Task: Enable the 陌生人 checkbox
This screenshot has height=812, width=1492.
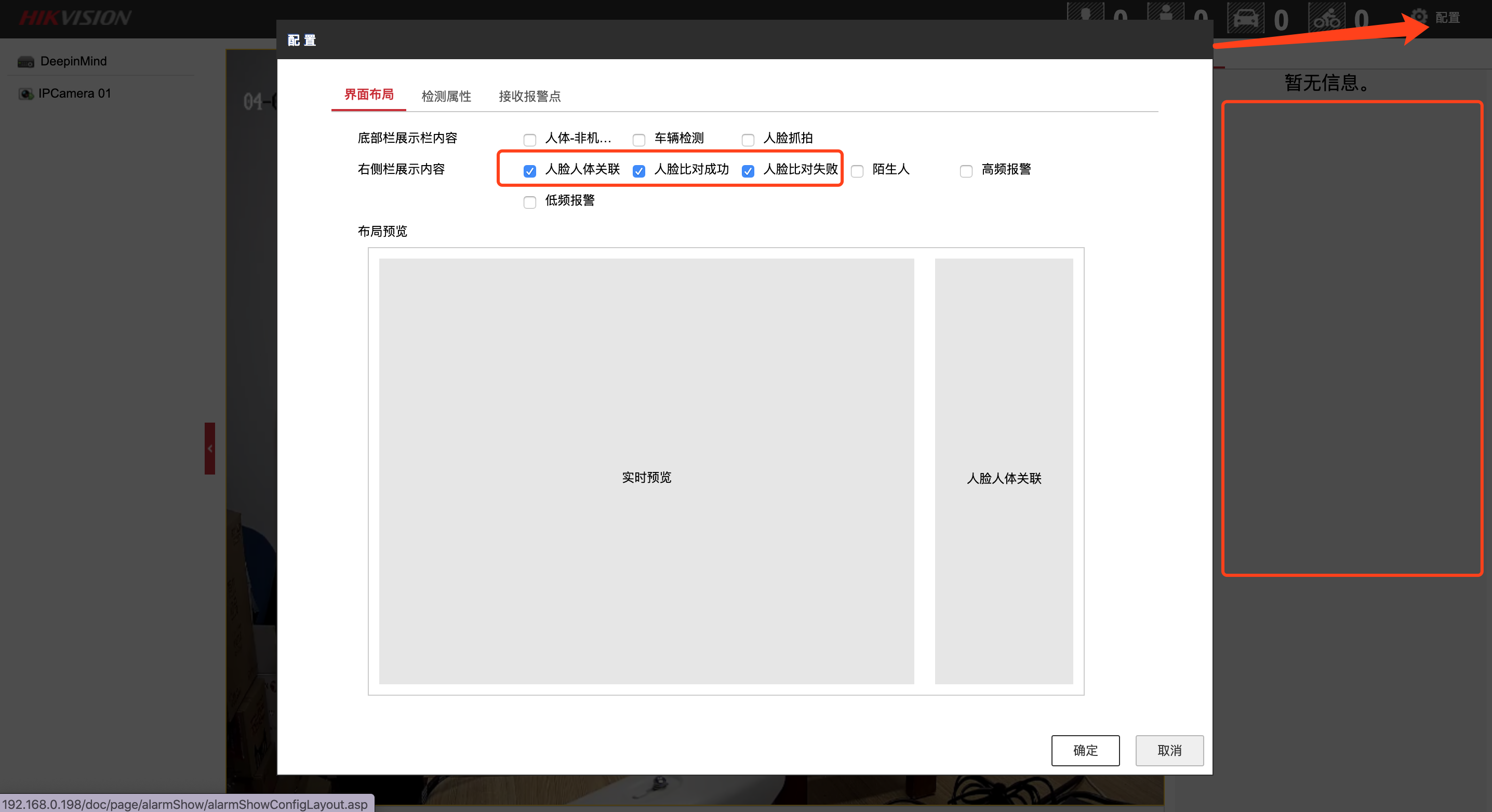Action: [857, 171]
